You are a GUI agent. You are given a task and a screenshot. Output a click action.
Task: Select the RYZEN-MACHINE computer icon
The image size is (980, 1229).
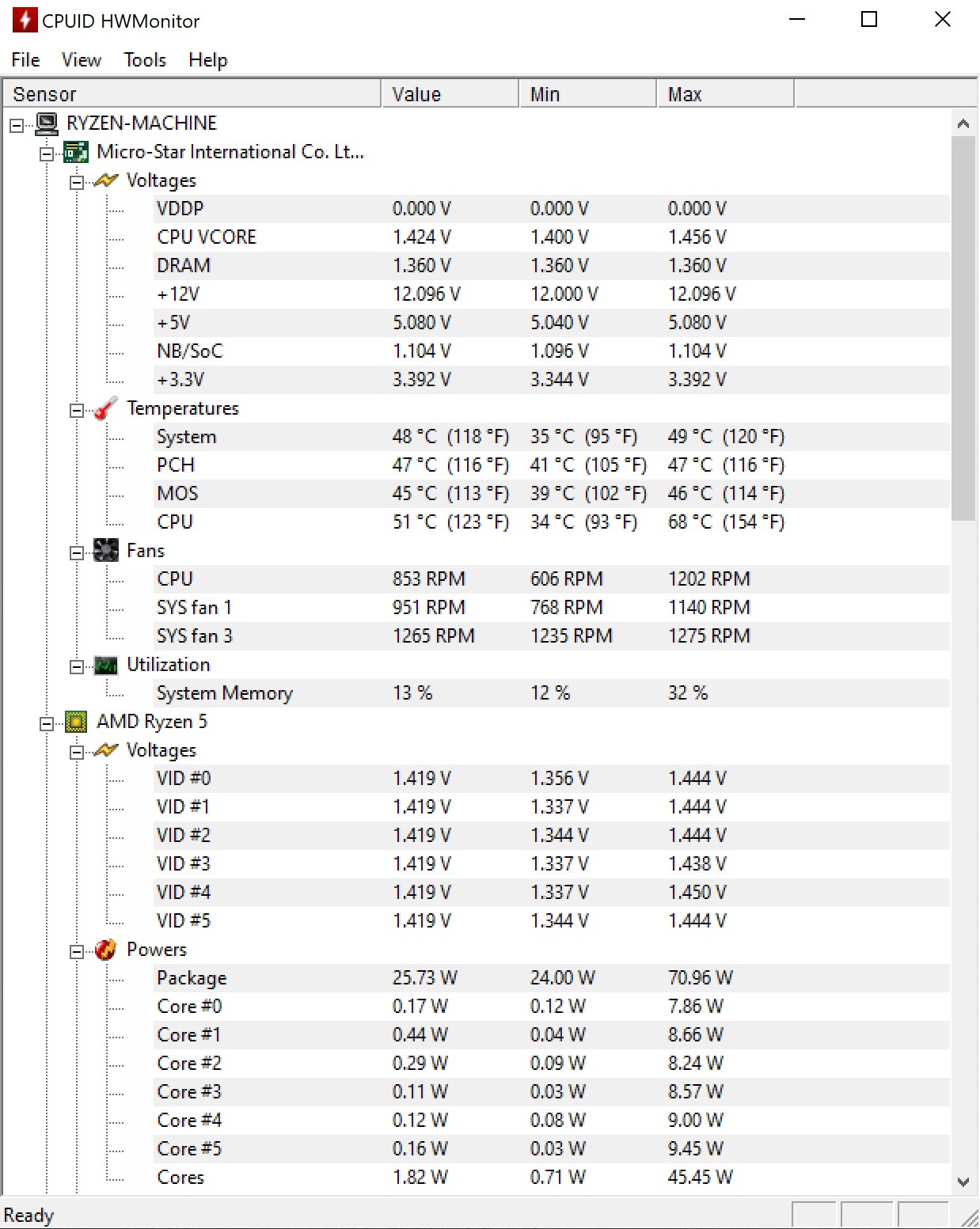[47, 123]
